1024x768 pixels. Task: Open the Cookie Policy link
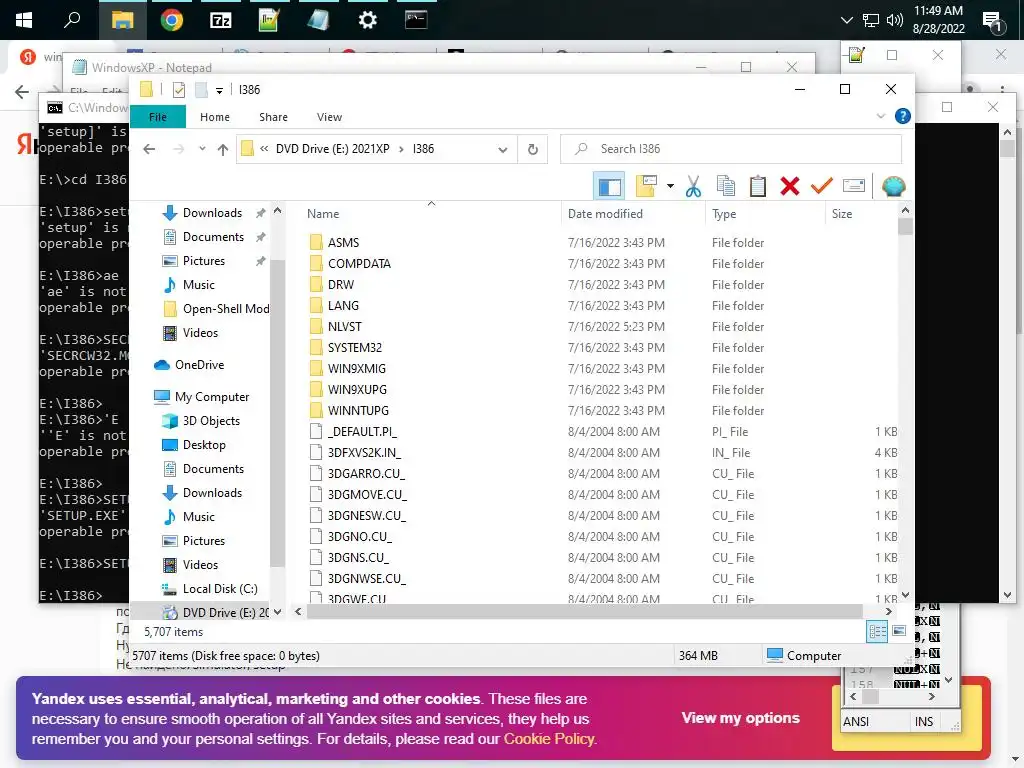(x=549, y=739)
